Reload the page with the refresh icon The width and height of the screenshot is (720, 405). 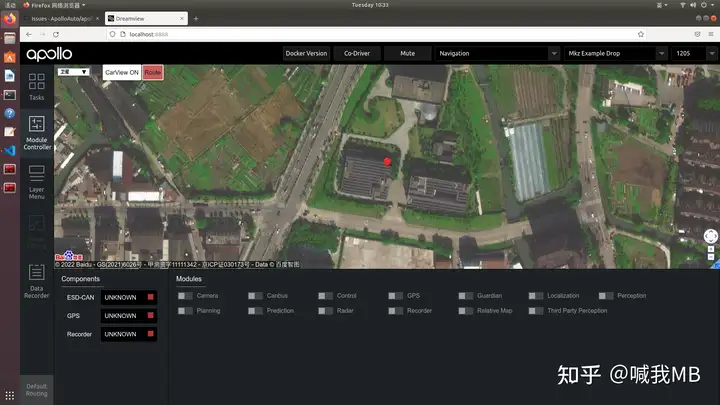56,34
